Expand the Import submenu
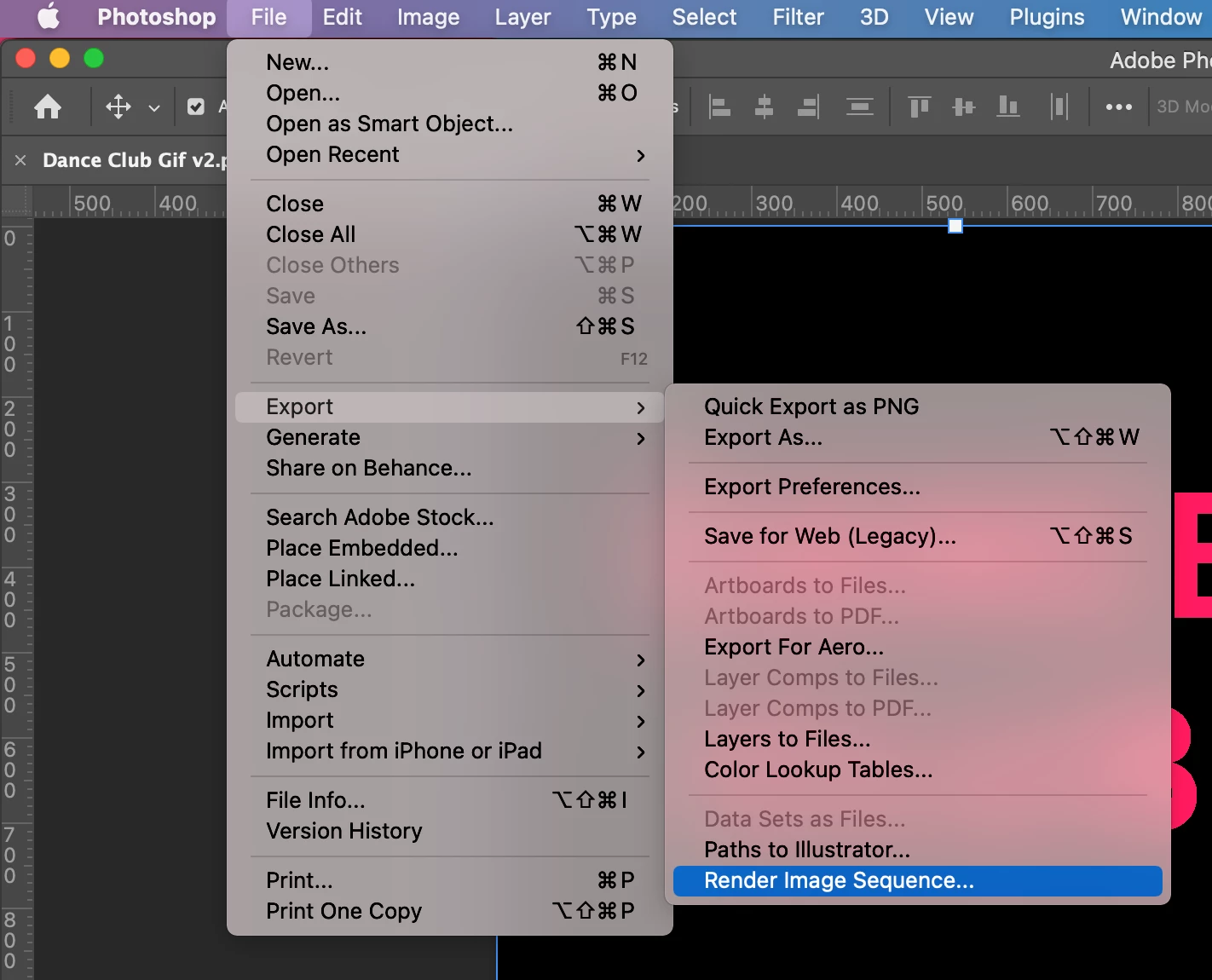1212x980 pixels. [450, 720]
